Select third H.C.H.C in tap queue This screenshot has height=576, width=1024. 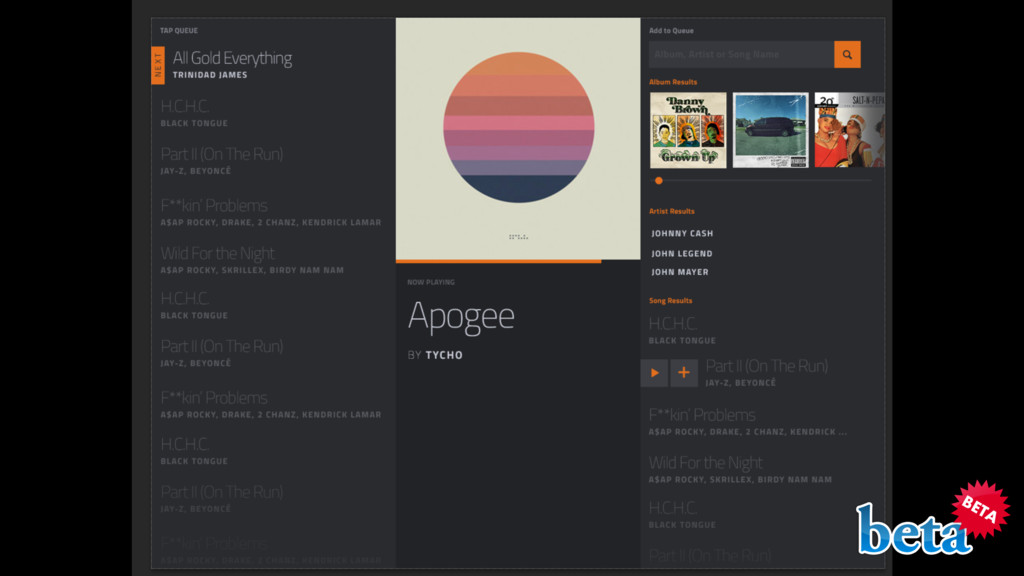(x=194, y=451)
